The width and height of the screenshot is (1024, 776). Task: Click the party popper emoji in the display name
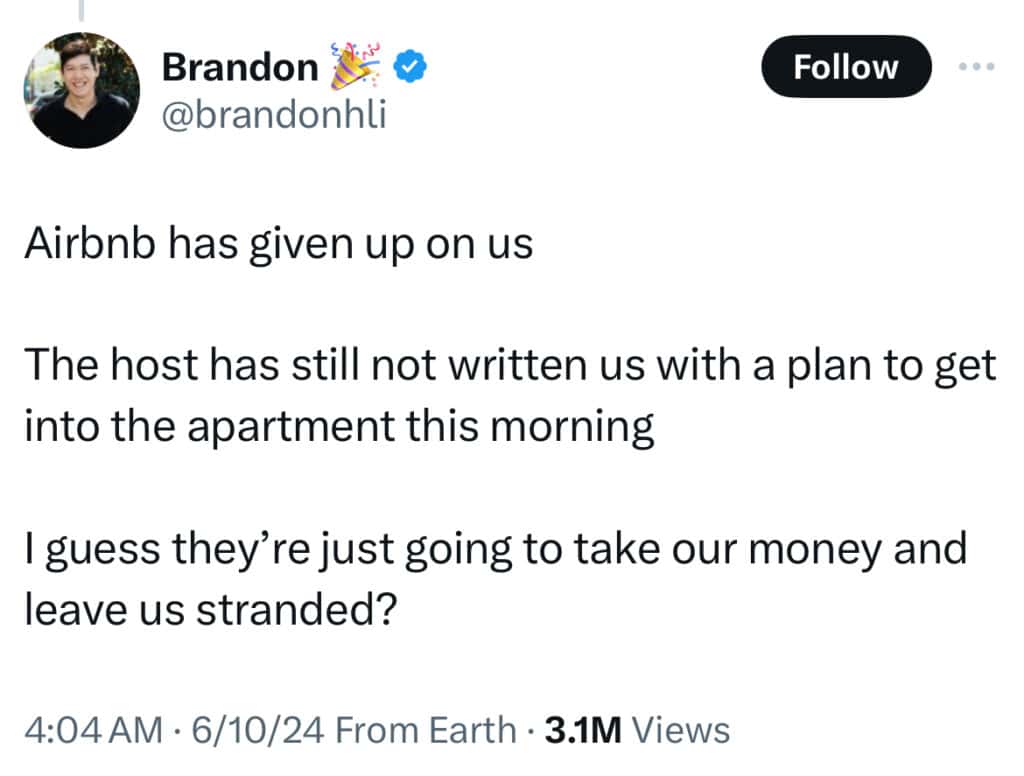click(355, 64)
